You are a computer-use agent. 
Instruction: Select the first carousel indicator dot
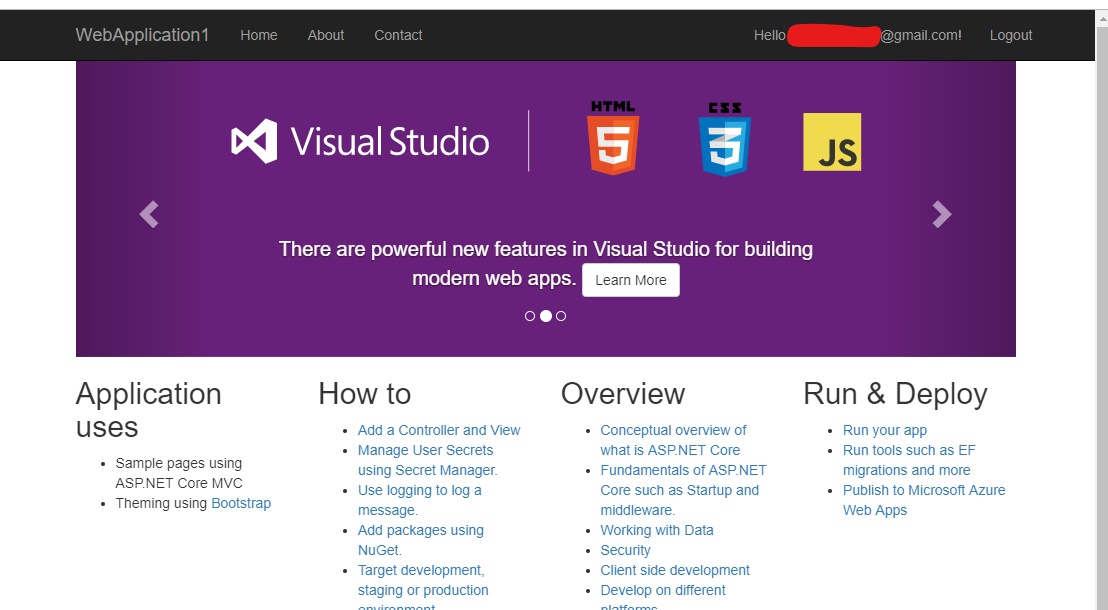pyautogui.click(x=530, y=316)
